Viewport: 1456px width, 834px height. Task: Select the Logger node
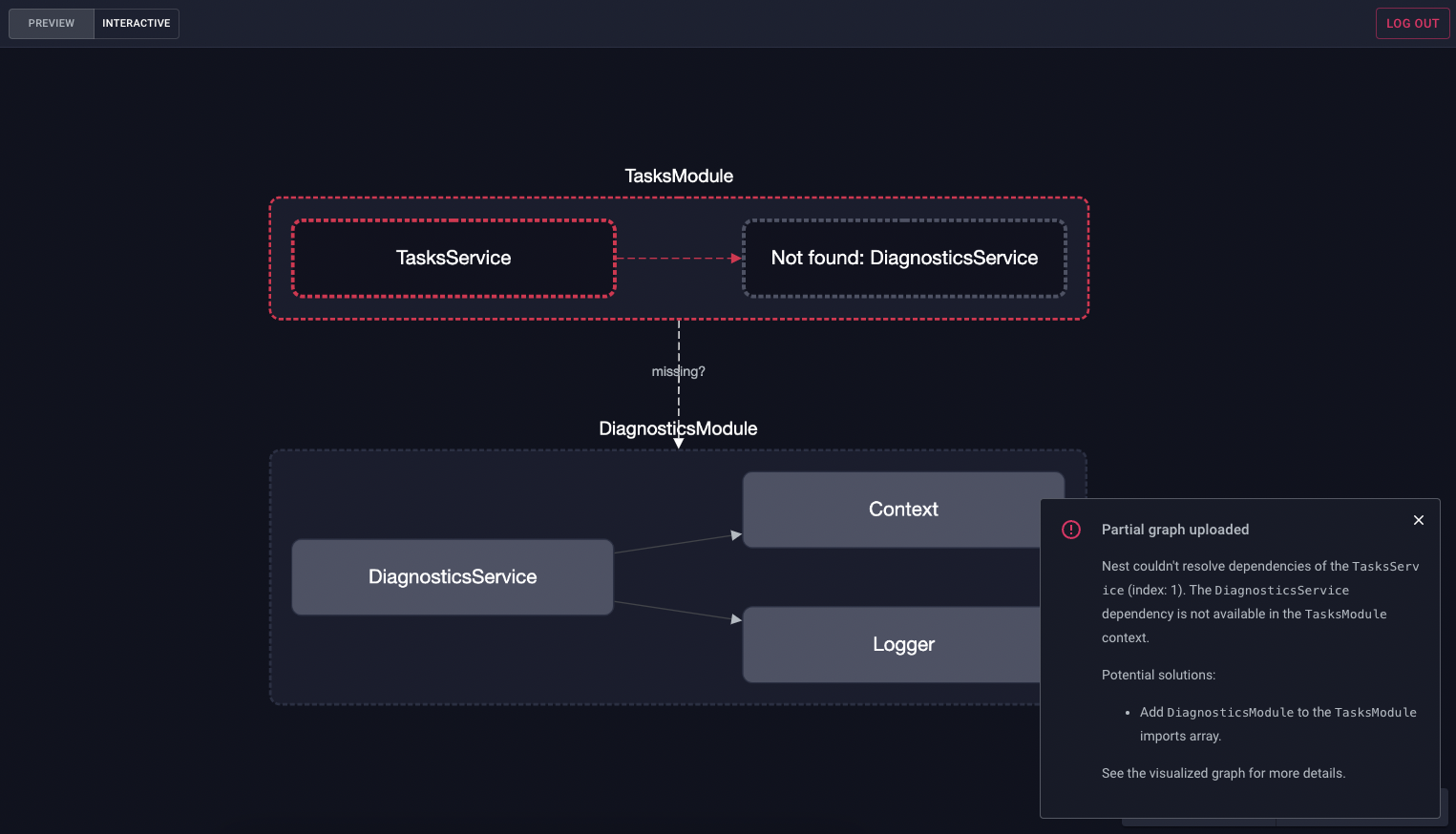pos(888,645)
